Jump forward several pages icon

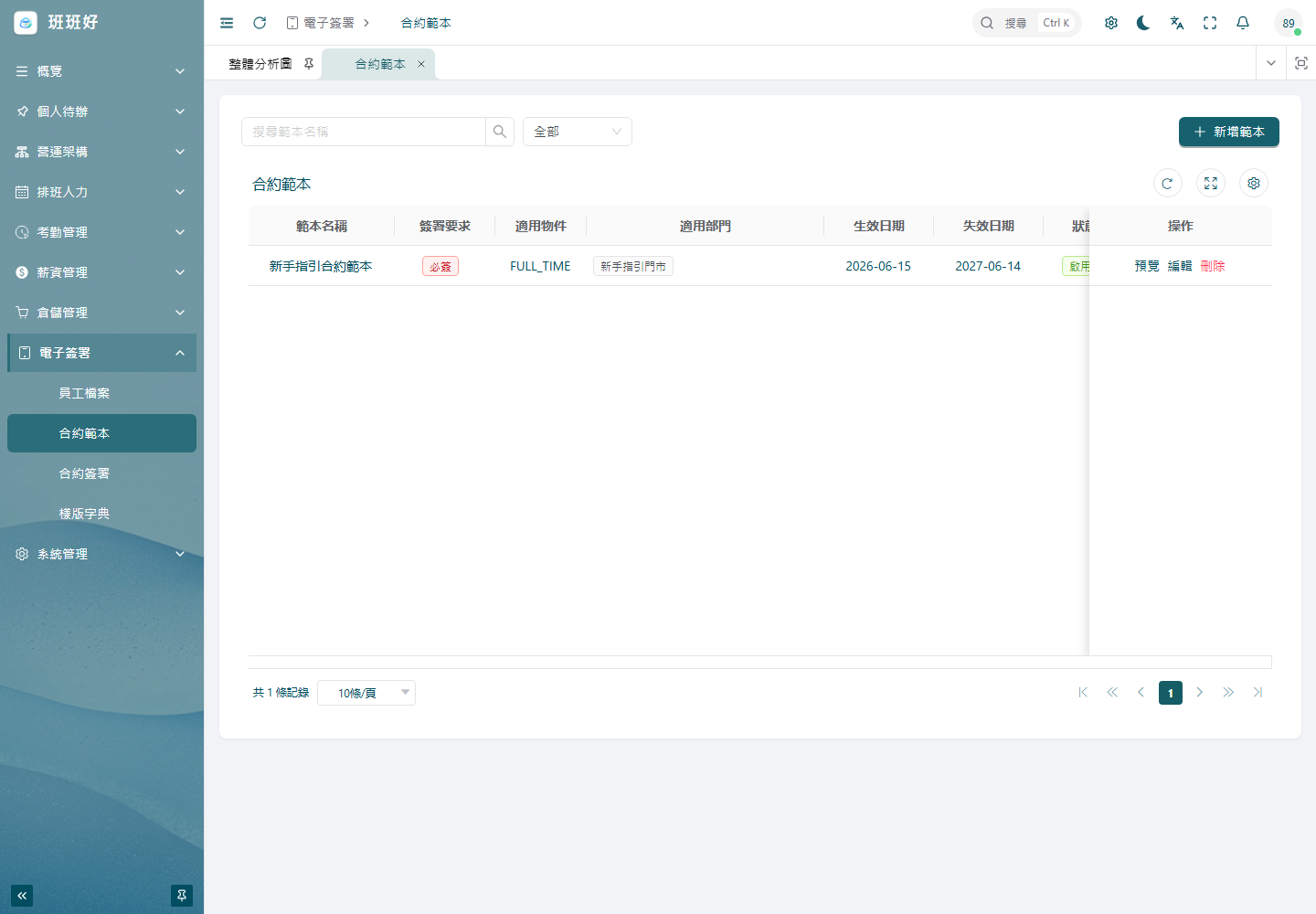coord(1228,692)
